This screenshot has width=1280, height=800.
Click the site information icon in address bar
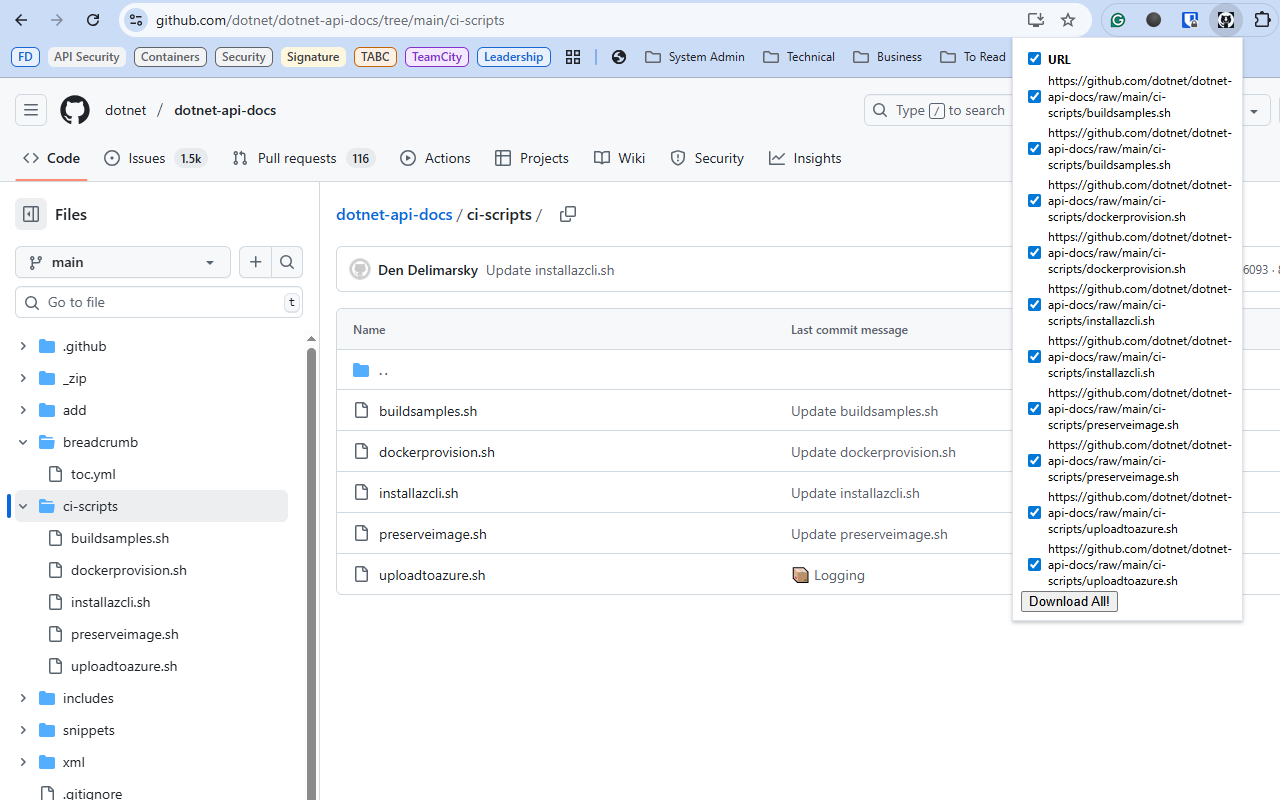coord(136,20)
